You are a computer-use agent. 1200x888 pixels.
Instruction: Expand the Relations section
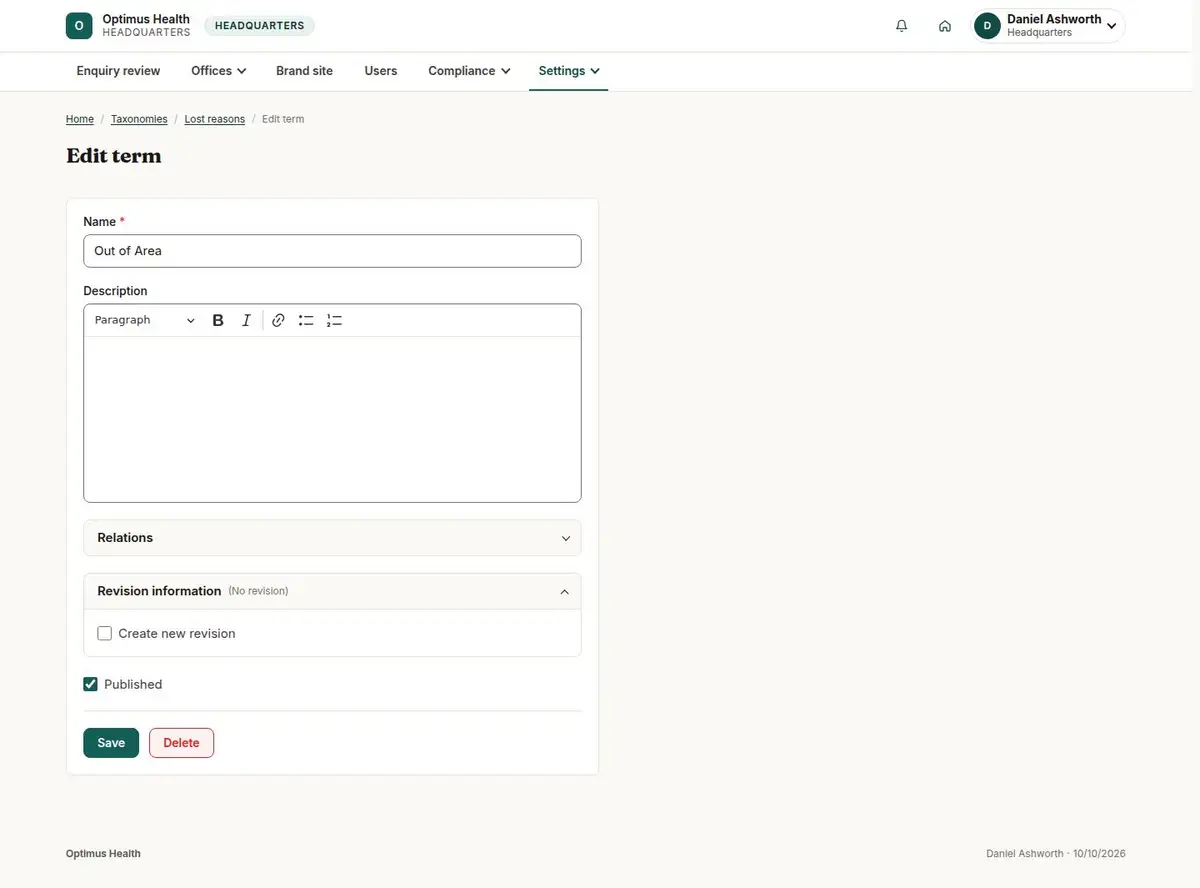(x=332, y=538)
